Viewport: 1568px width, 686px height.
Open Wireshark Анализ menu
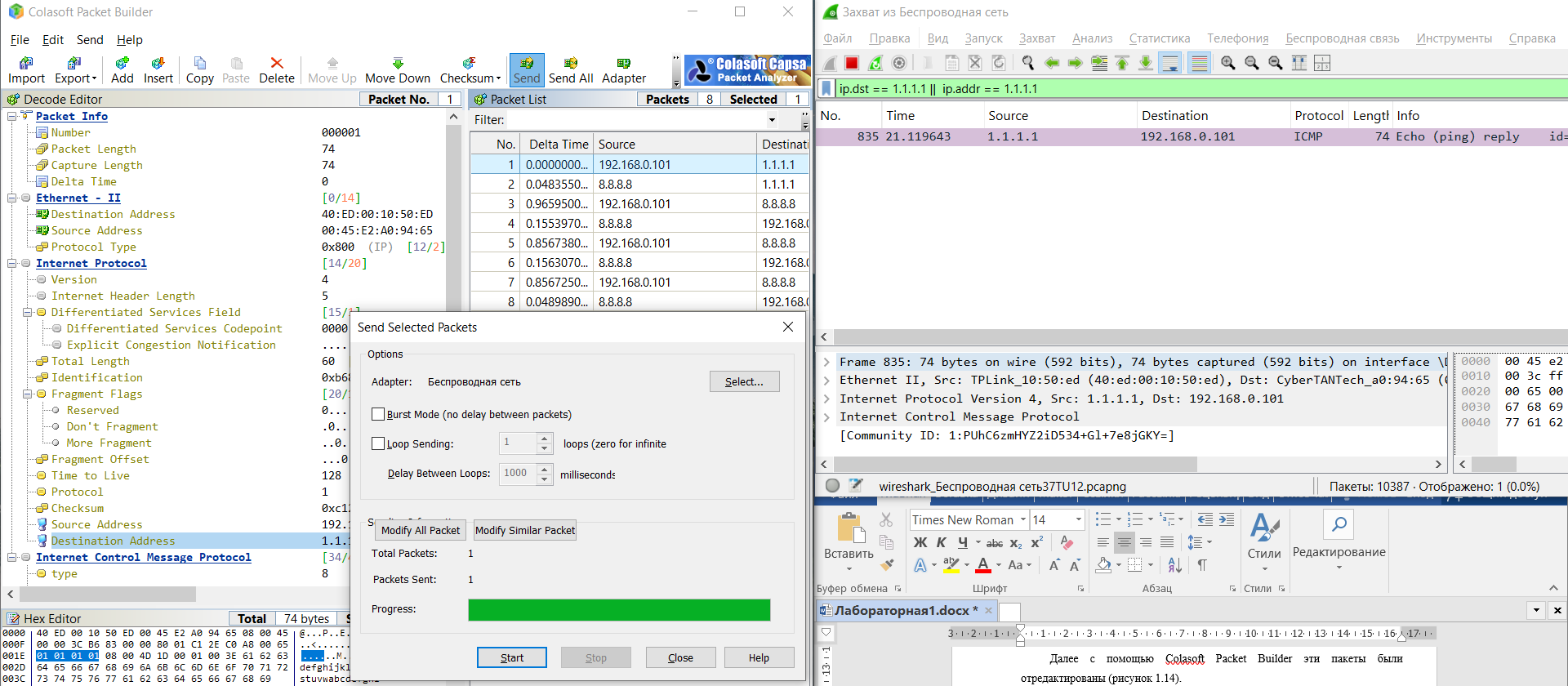(x=1093, y=38)
